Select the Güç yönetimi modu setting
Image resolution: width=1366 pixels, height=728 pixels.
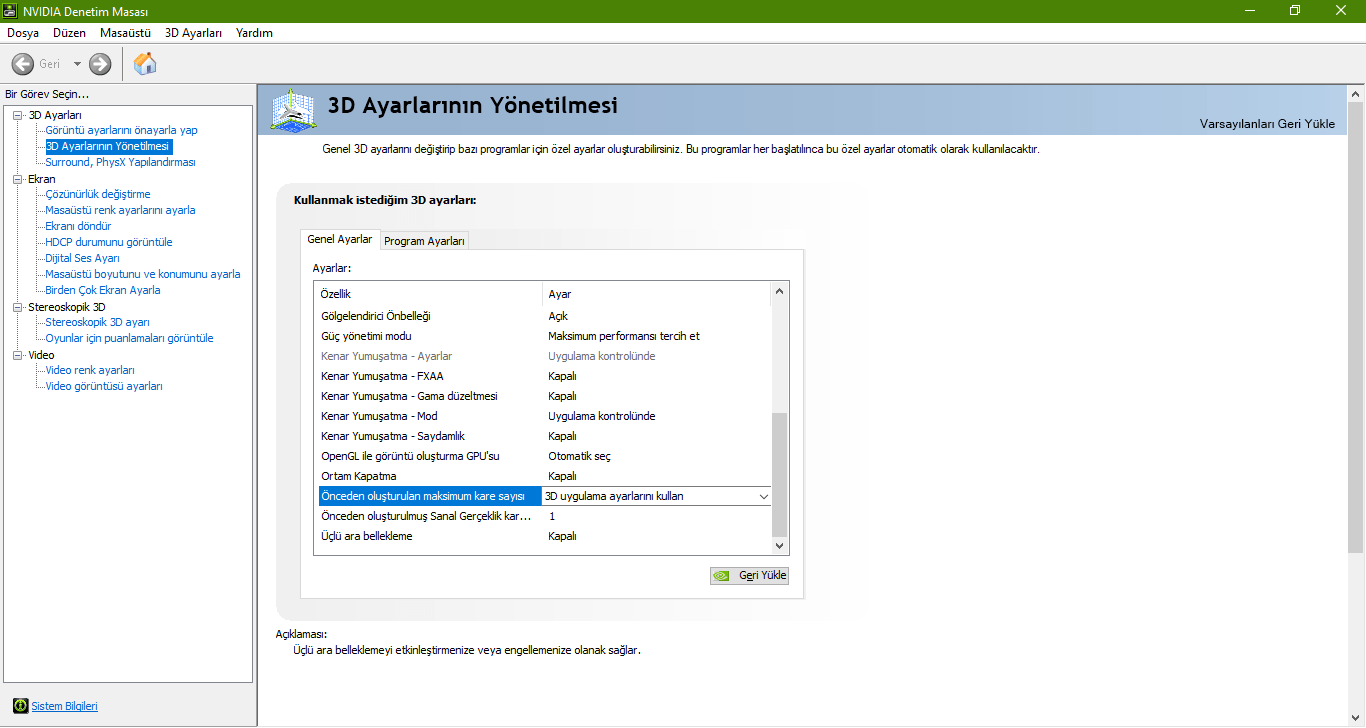coord(543,336)
